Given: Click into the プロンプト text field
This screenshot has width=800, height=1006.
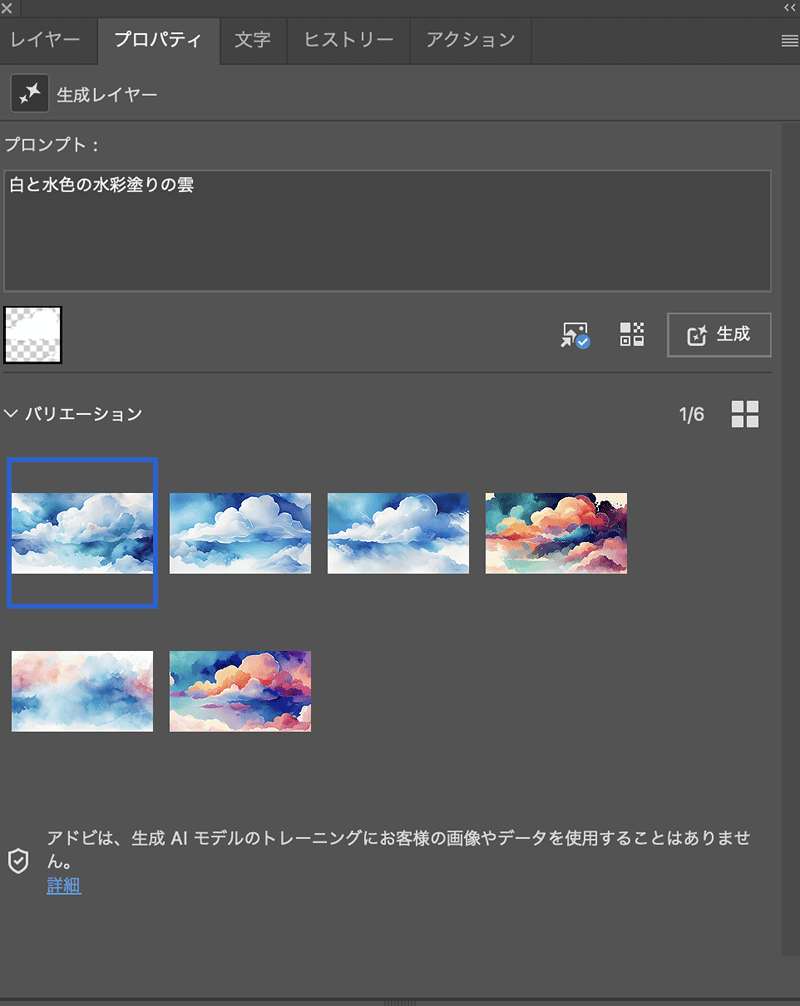Looking at the screenshot, I should 387,231.
